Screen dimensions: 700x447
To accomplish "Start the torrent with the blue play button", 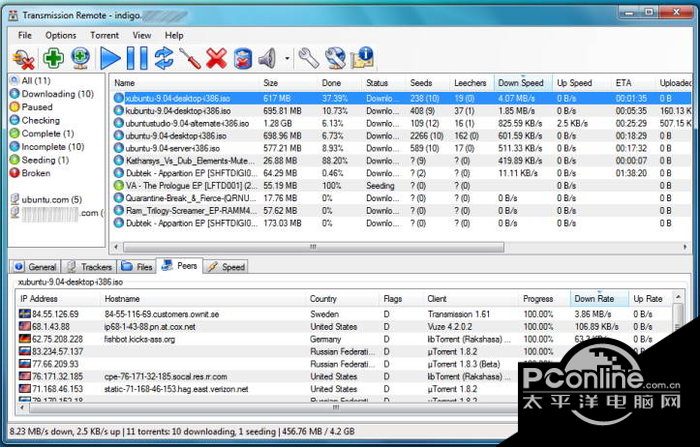I will click(110, 58).
